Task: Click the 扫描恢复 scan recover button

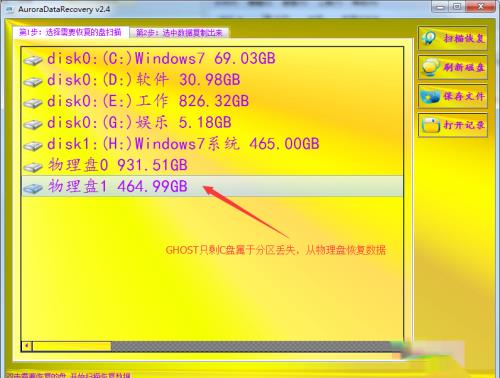Action: click(453, 38)
